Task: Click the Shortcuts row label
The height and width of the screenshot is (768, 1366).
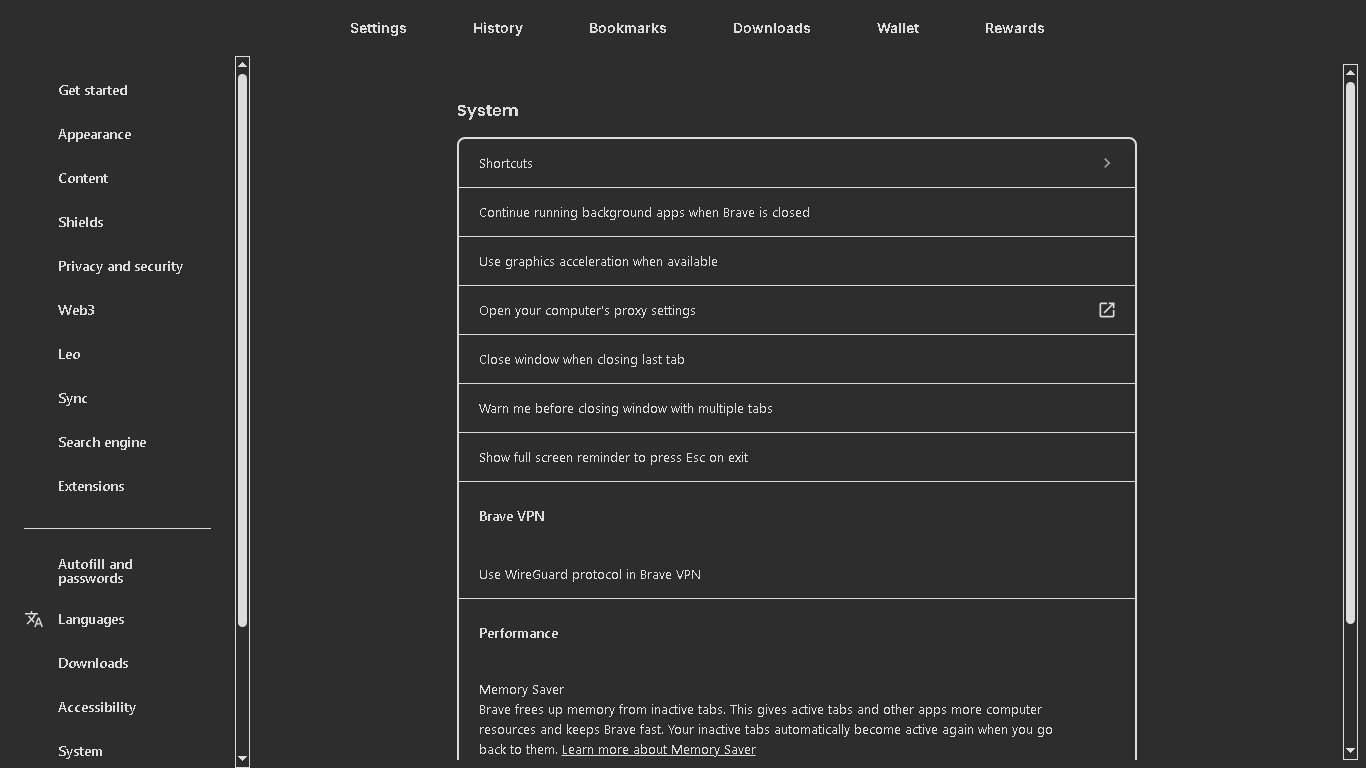Action: 506,163
